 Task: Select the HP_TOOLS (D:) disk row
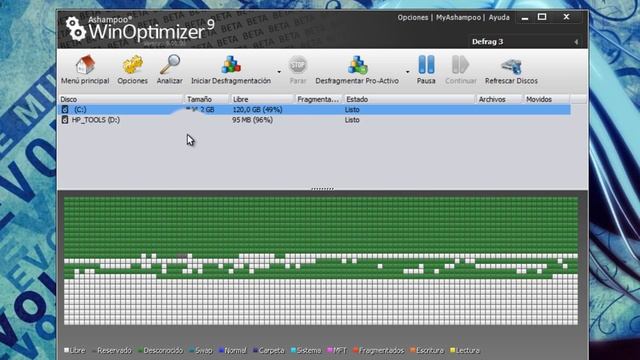click(314, 120)
